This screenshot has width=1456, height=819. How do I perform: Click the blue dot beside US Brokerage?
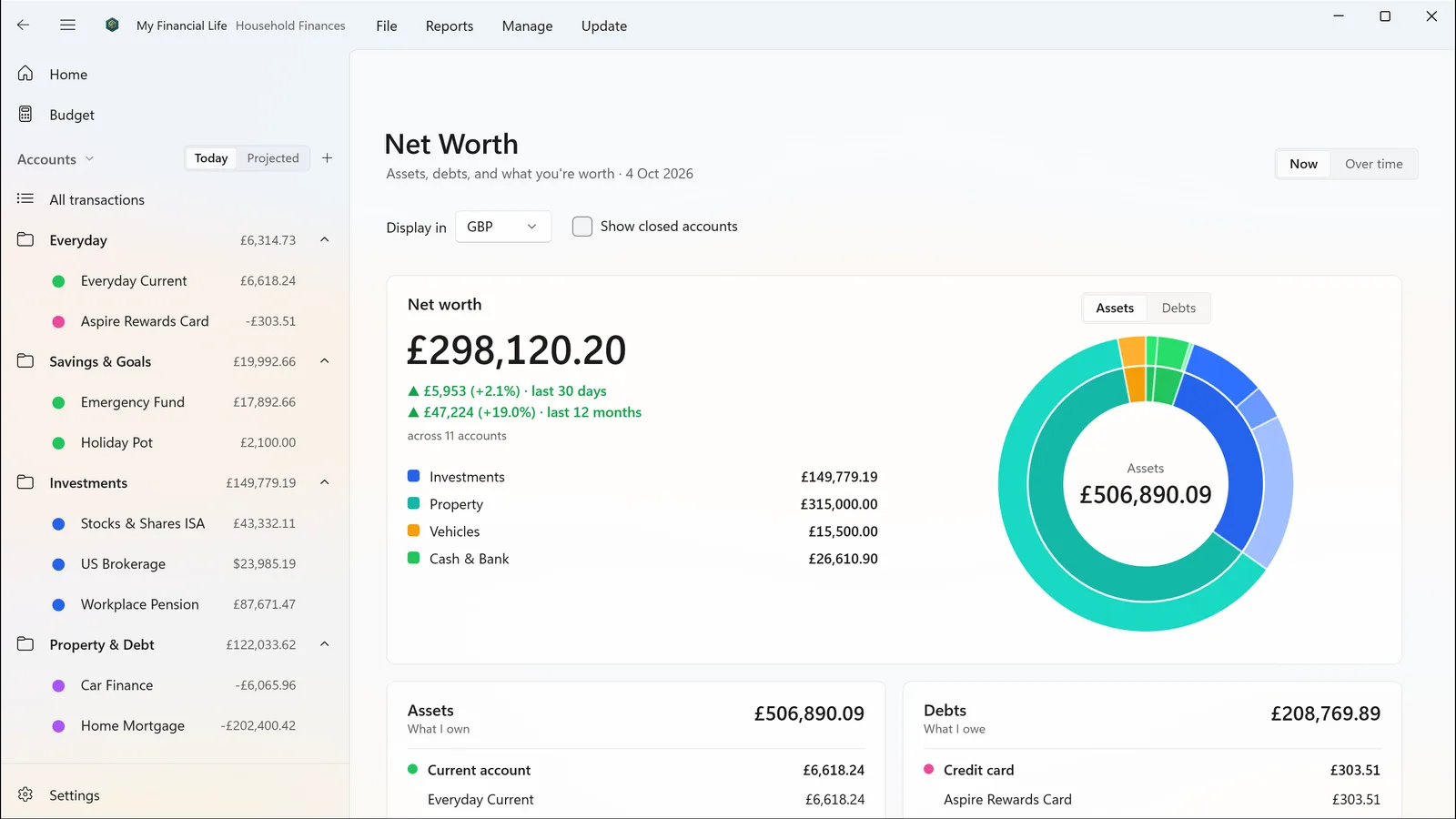click(x=58, y=564)
